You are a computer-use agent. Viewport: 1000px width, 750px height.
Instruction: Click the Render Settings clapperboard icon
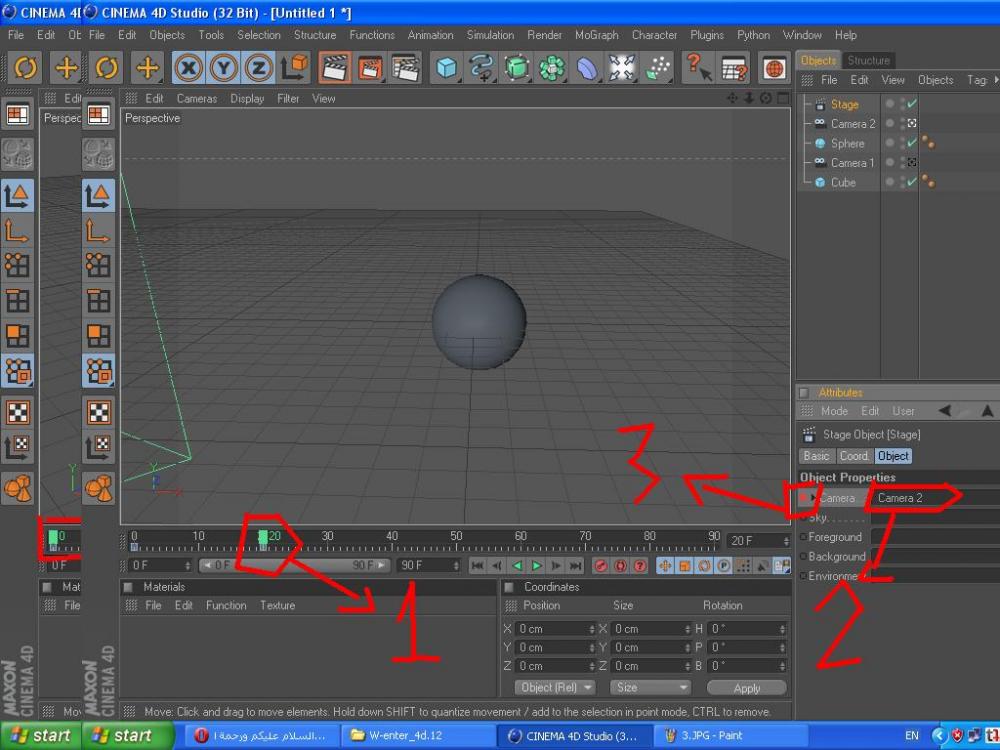point(405,68)
